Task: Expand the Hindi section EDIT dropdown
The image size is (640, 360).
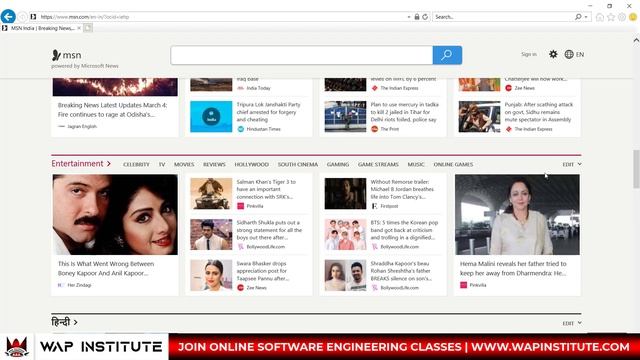Action: [572, 323]
